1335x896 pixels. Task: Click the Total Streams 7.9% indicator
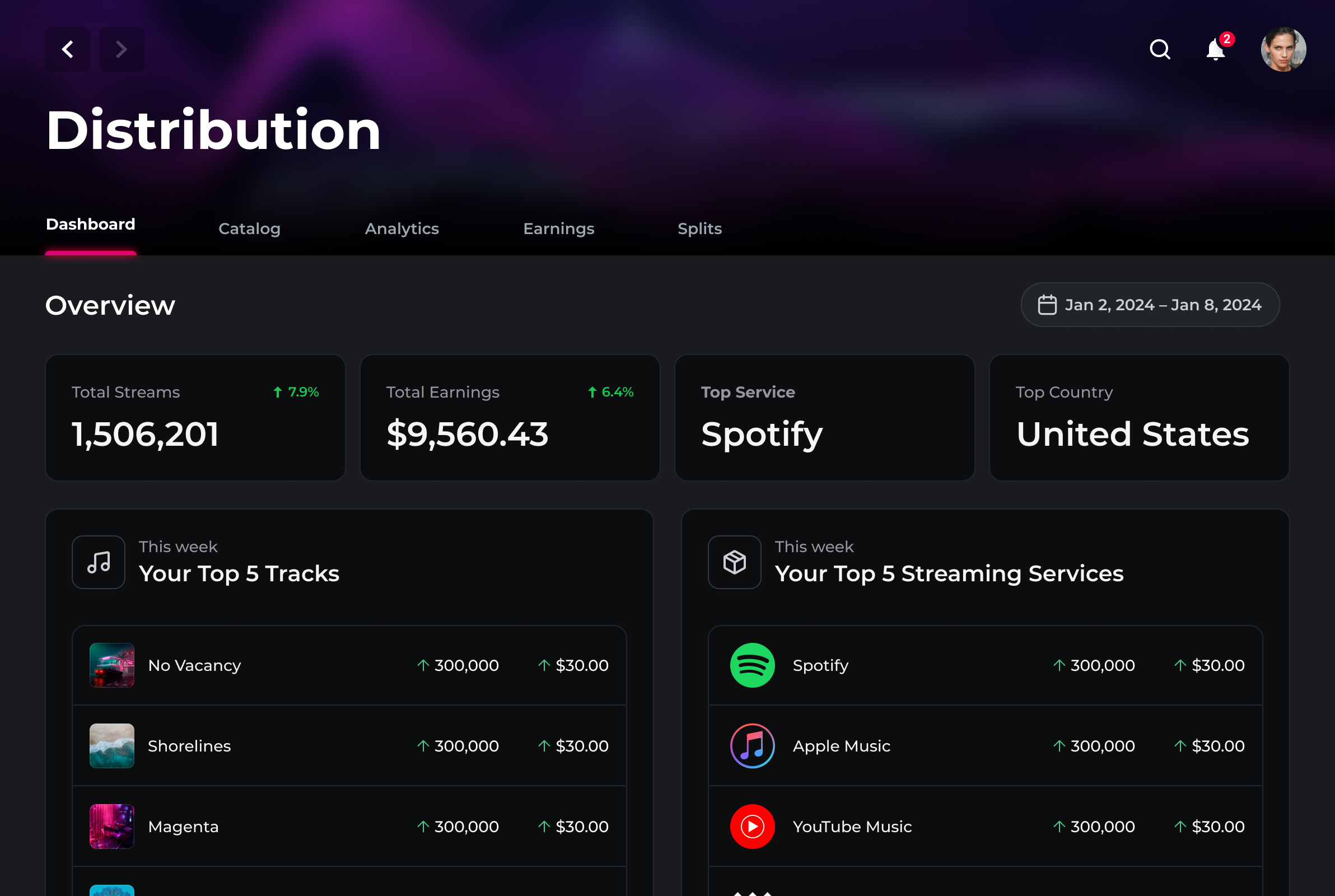point(296,392)
